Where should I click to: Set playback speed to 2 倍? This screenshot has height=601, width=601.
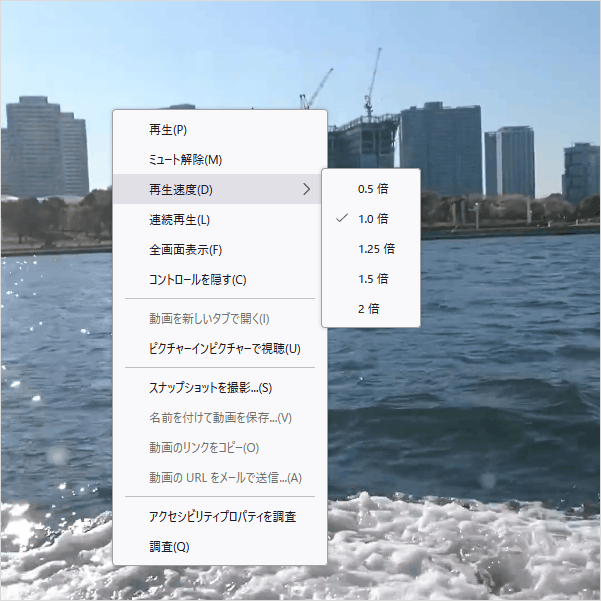click(x=371, y=308)
